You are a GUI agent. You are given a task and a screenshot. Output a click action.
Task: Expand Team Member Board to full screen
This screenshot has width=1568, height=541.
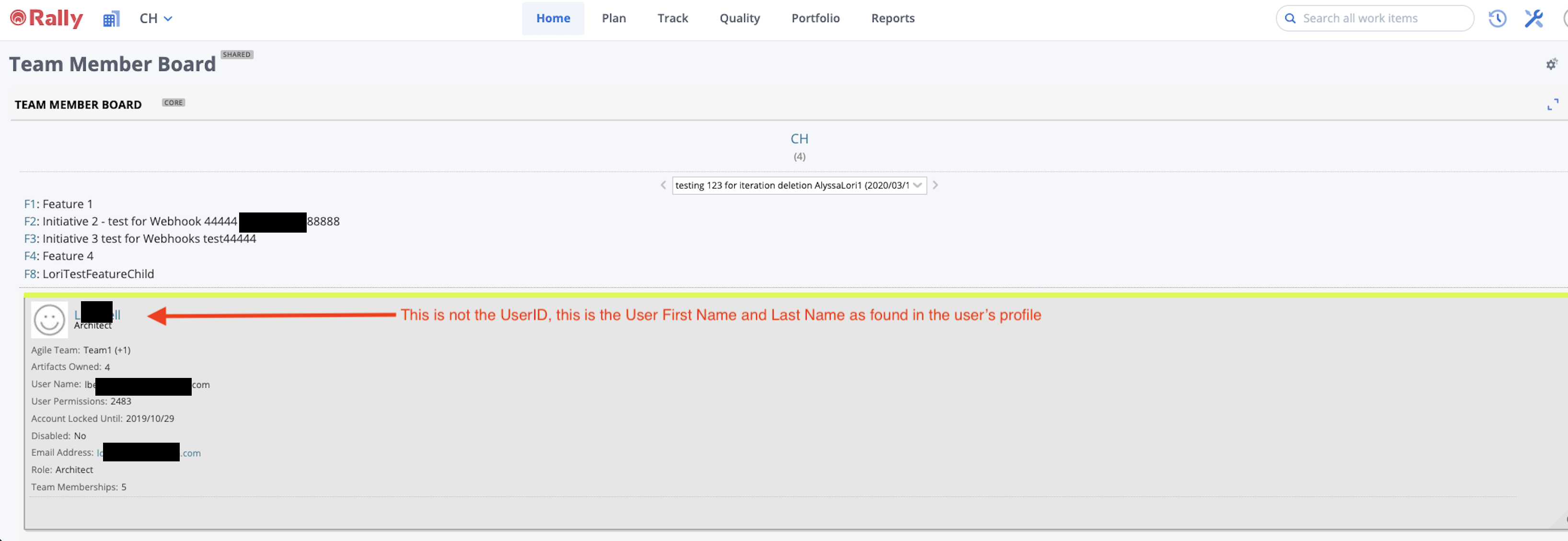1552,105
